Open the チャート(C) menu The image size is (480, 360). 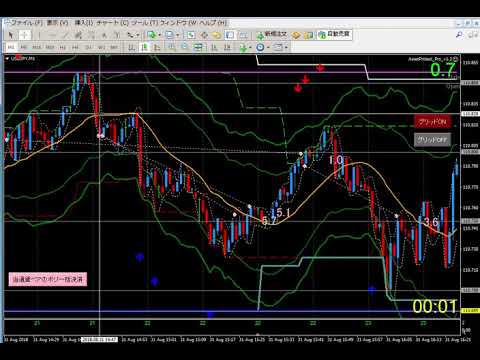[112, 23]
